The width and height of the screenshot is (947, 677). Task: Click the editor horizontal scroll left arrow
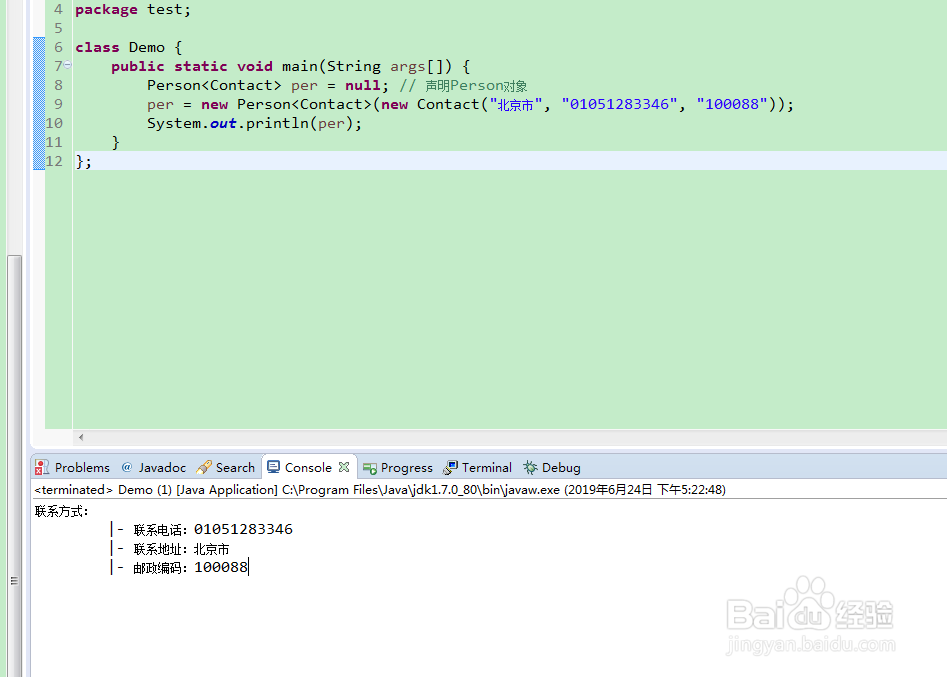point(81,437)
